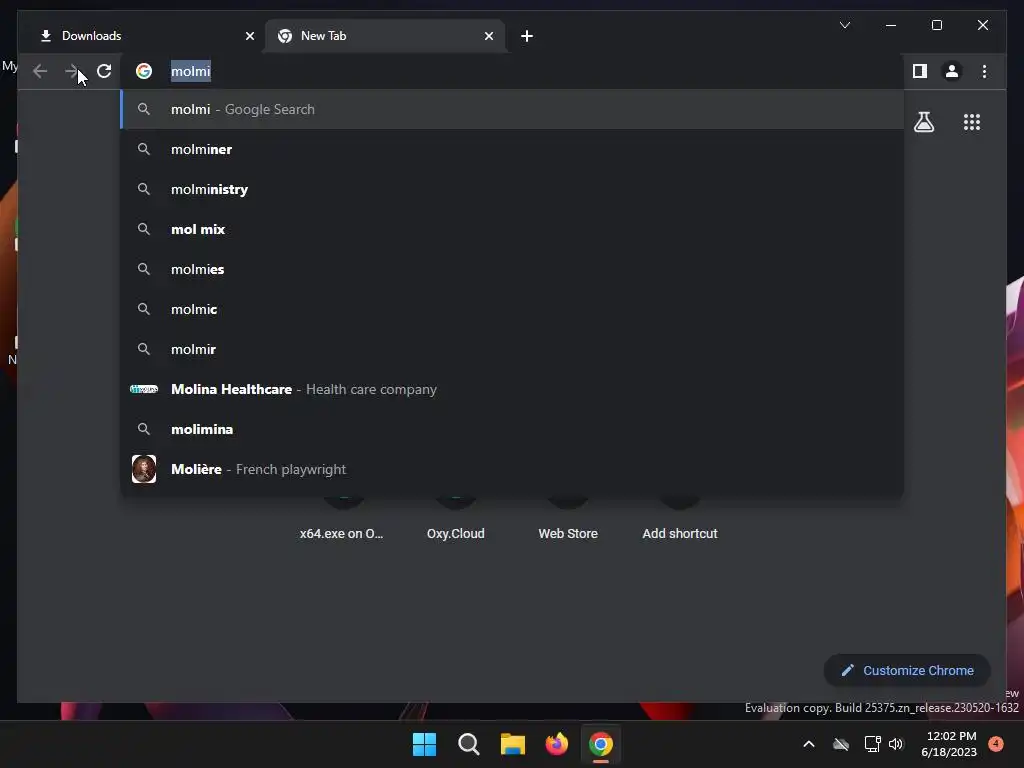
Task: Reload the page with refresh icon
Action: (104, 71)
